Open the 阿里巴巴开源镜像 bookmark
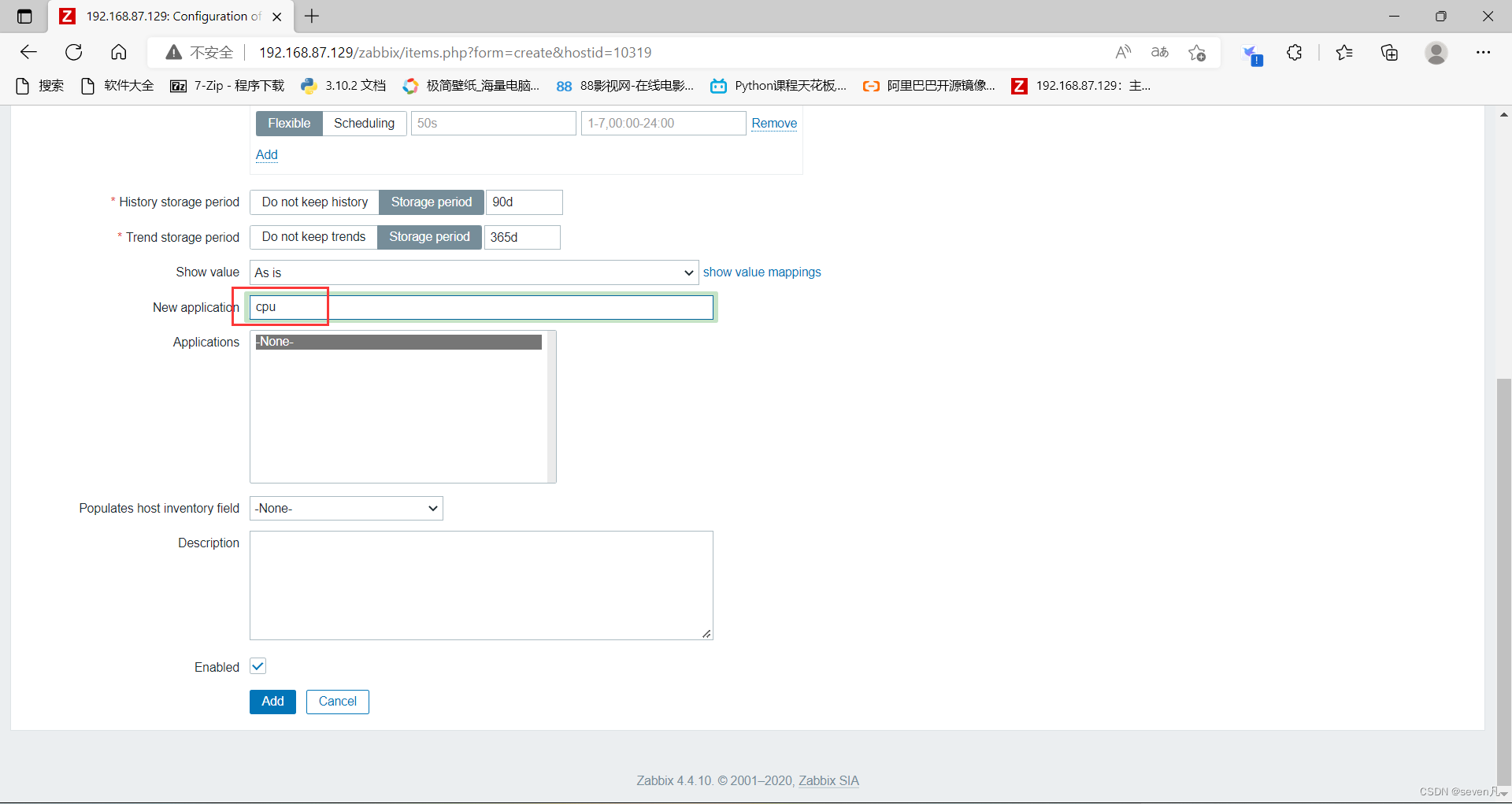 [928, 86]
